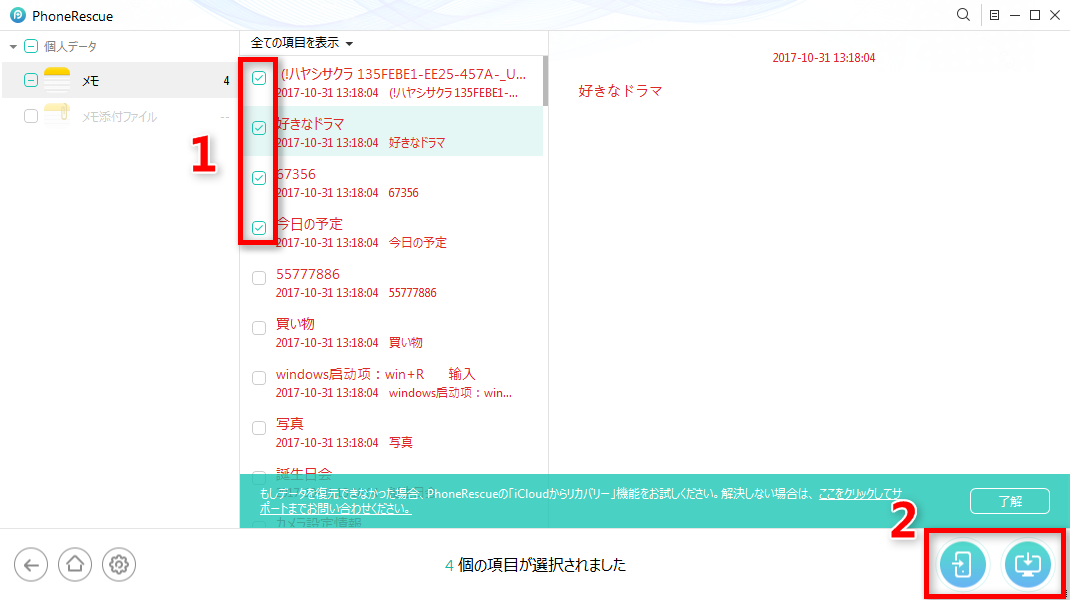This screenshot has height=600, width=1070.
Task: Open search with the magnifier icon
Action: [x=963, y=14]
